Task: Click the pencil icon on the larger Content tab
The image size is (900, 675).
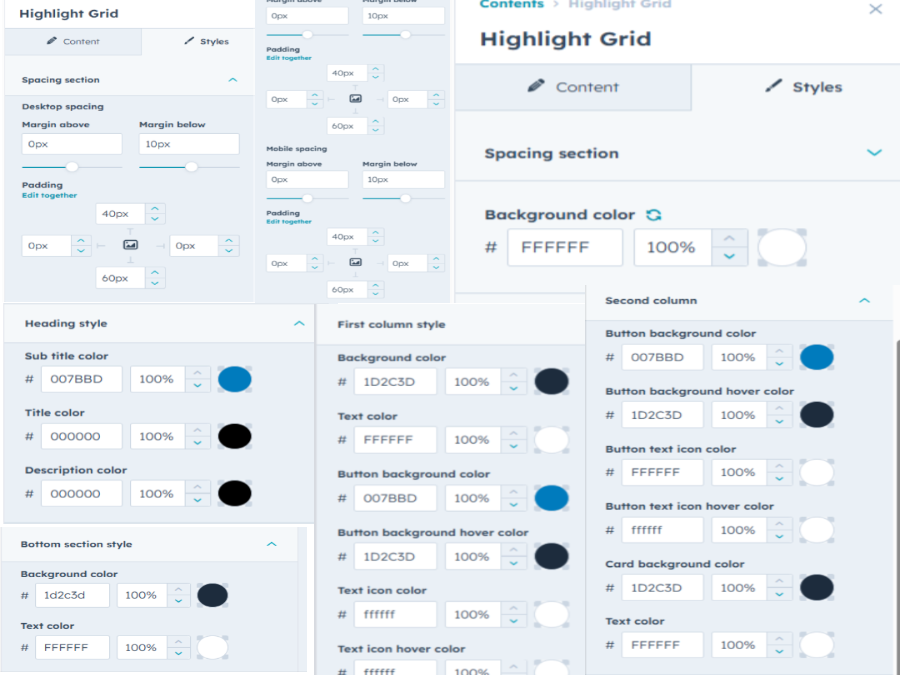Action: tap(536, 87)
